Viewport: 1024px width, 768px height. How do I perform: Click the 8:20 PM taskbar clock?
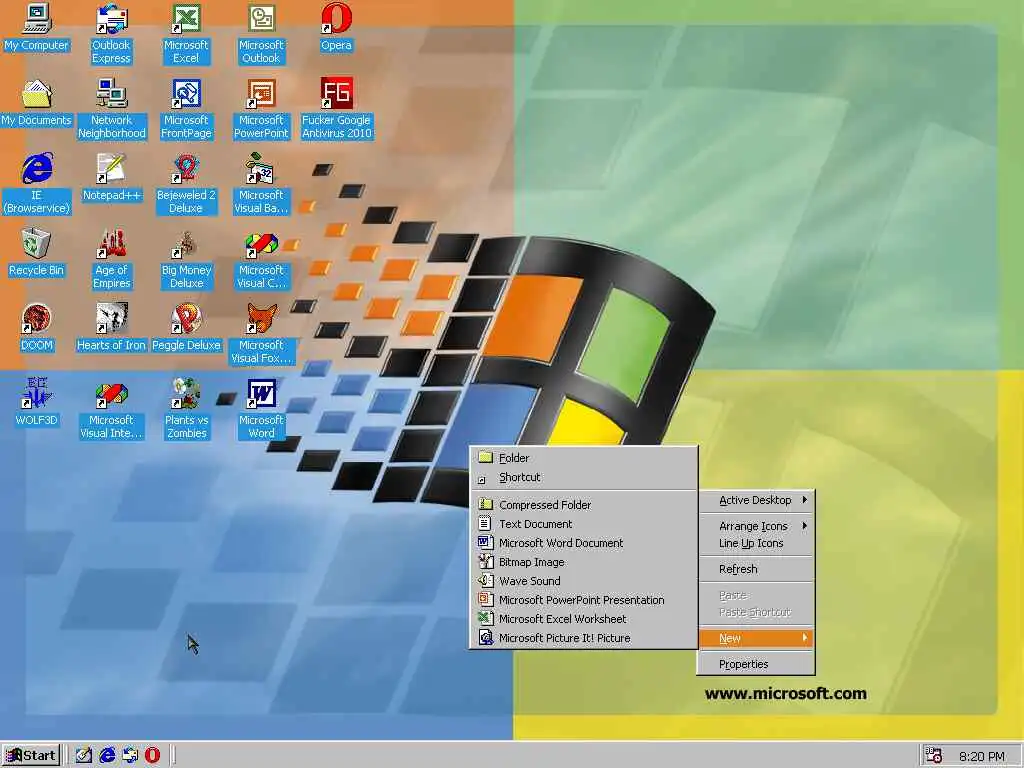[982, 756]
